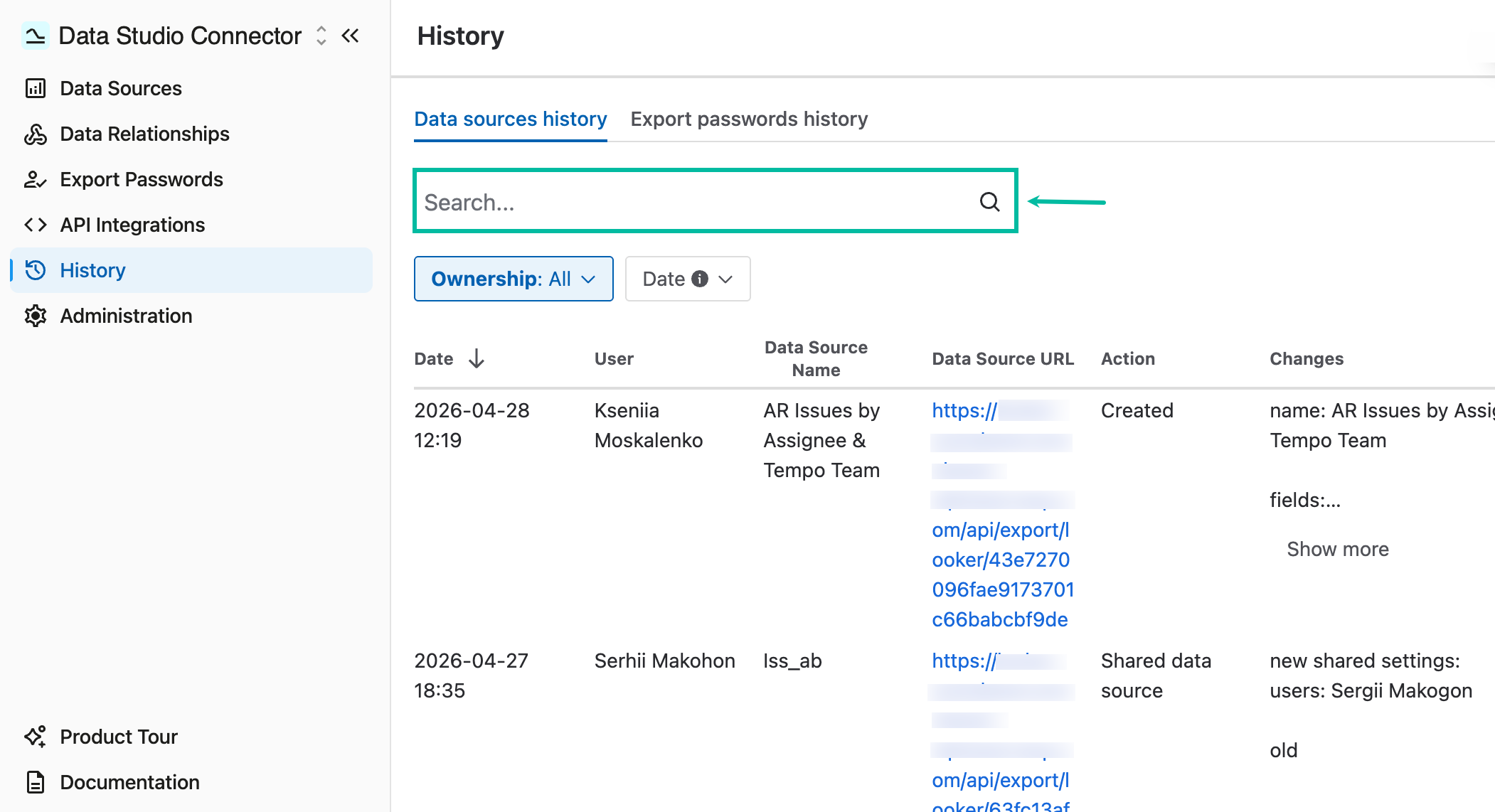Click AR Issues by Assignee & Tempo Team
1495x812 pixels.
click(821, 440)
